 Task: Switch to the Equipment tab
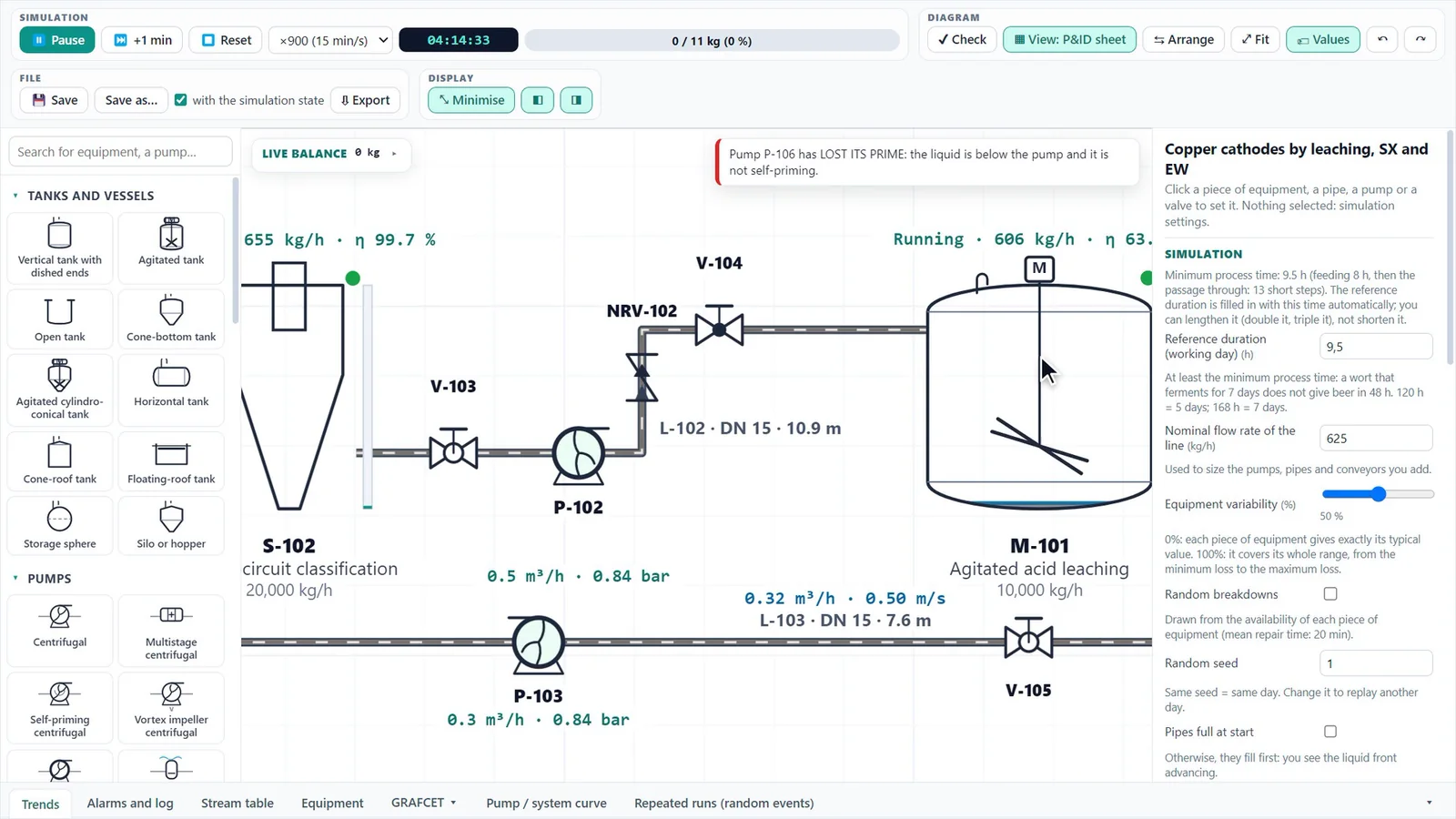tap(332, 803)
